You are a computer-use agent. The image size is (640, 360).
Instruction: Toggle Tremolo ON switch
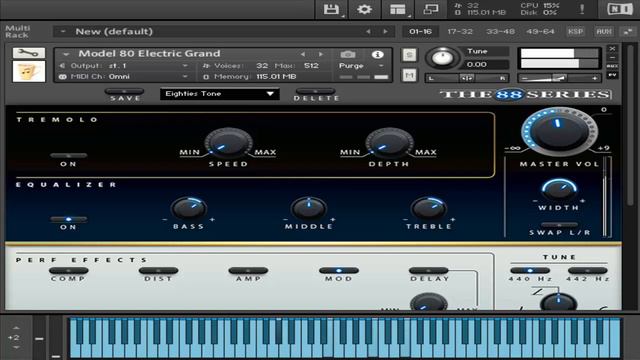(68, 156)
